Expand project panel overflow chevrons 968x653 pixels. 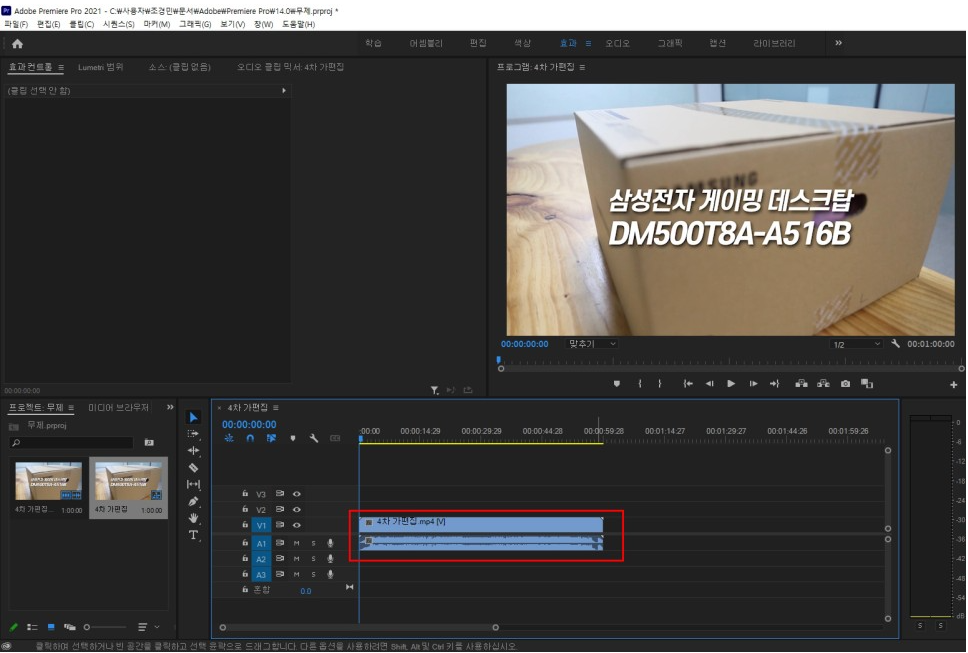[170, 407]
